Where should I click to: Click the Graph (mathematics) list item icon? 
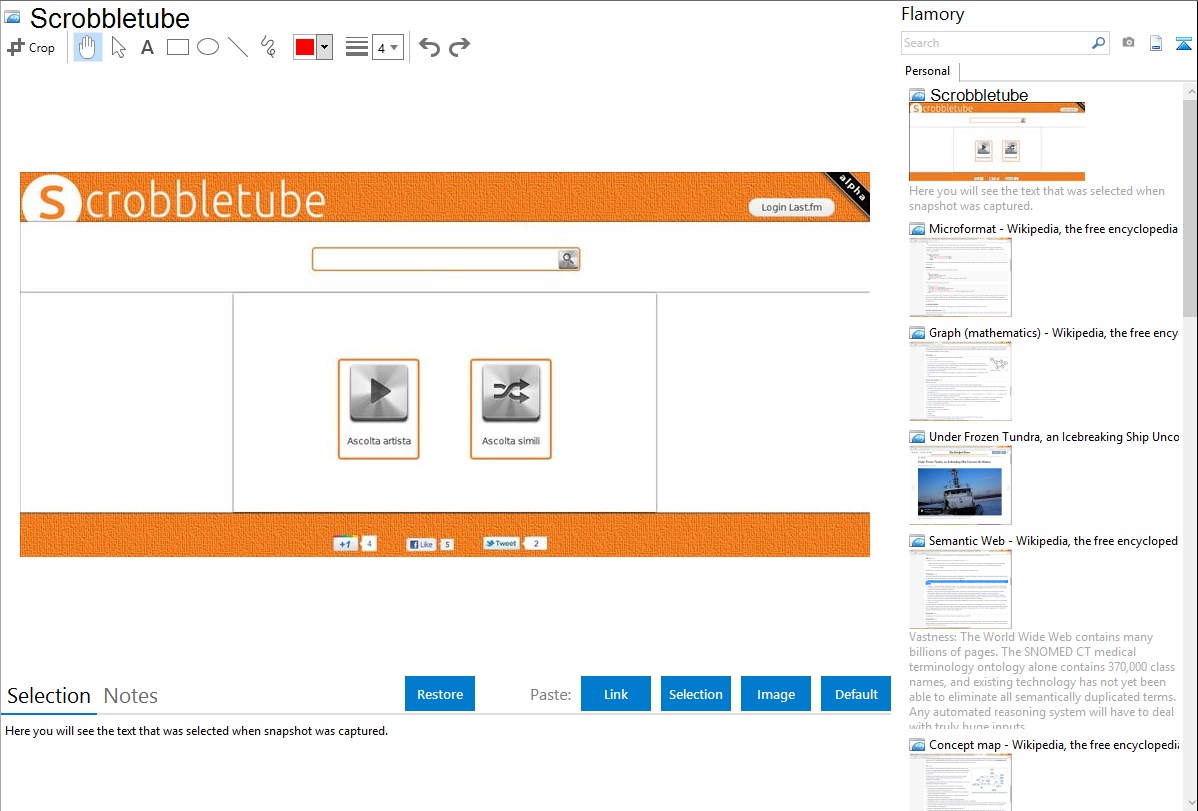point(917,333)
